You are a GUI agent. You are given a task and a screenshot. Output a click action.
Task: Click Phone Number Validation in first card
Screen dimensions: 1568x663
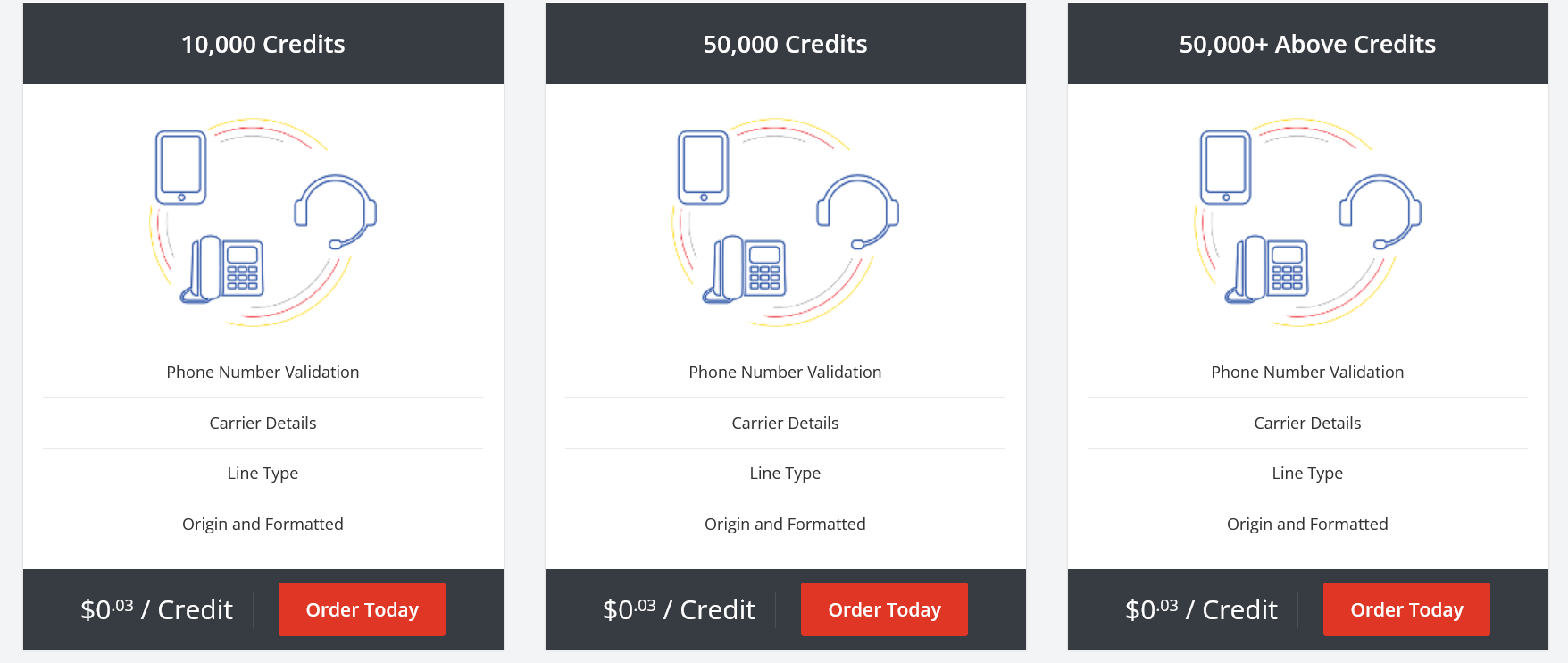click(263, 372)
